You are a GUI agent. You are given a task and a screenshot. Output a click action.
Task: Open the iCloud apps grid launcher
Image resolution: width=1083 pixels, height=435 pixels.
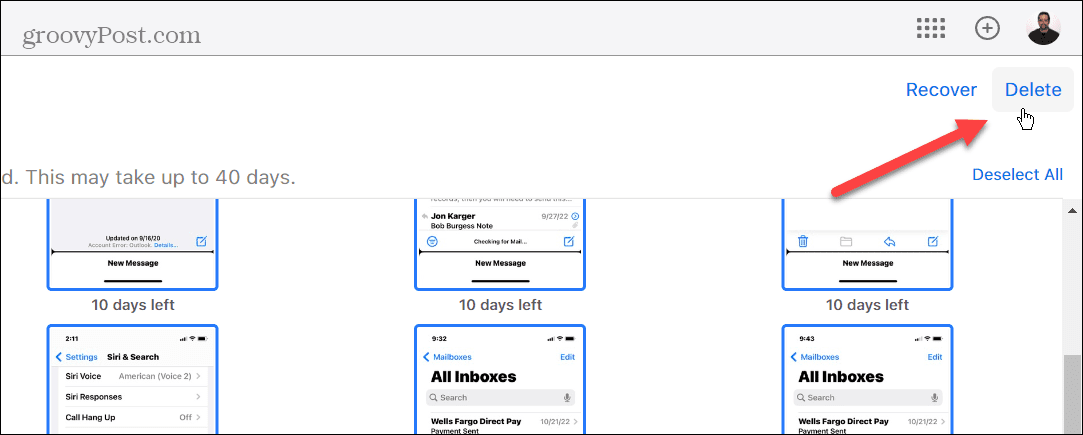click(931, 29)
